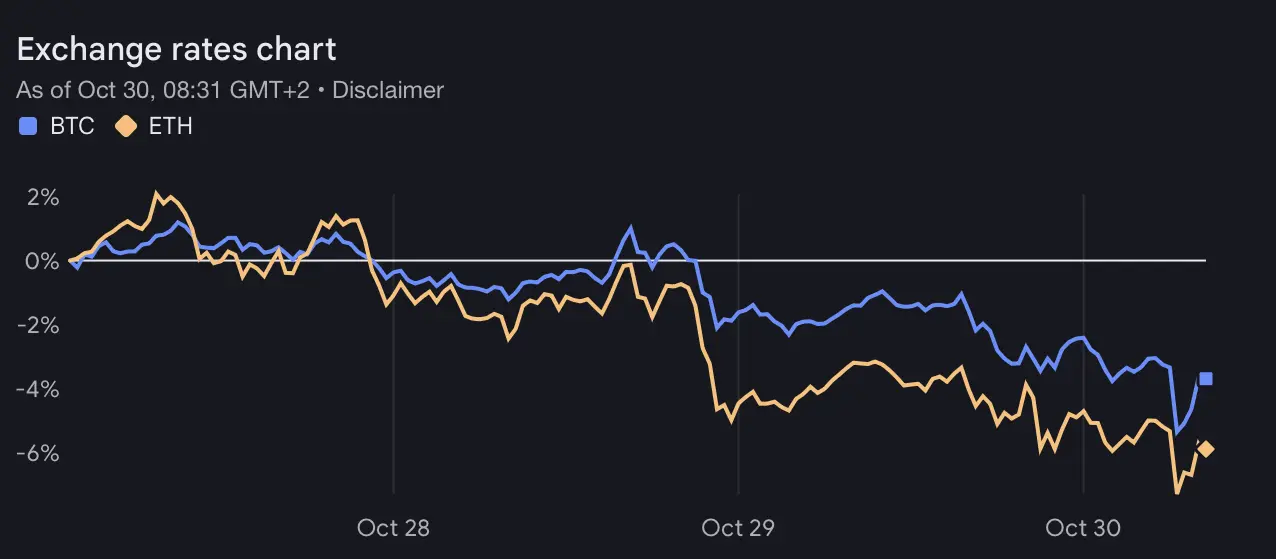
Task: Click the blue BTC legend square icon
Action: coord(29,127)
